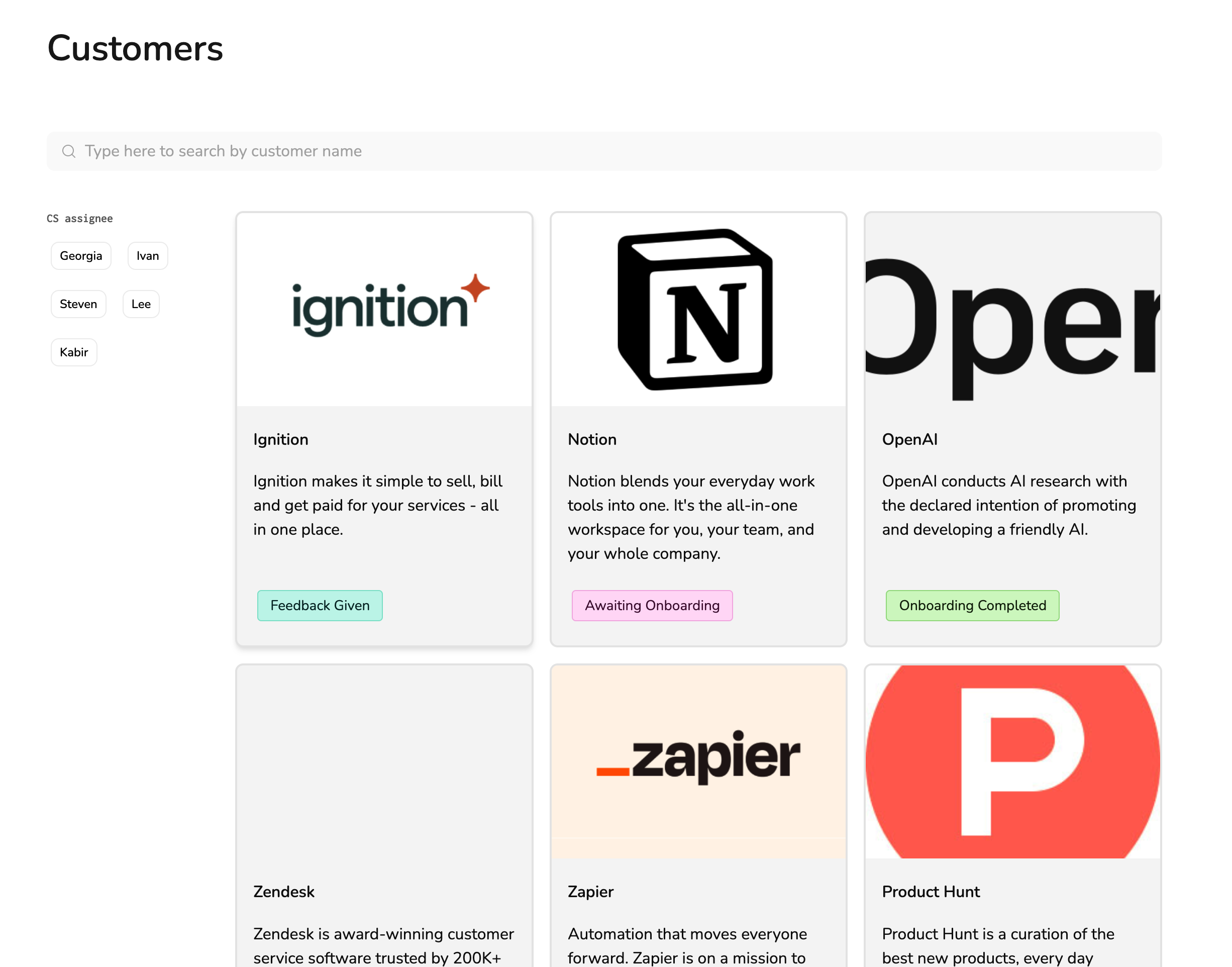Open the Notion logo image
Screen dimensions: 1232x967
[x=698, y=310]
